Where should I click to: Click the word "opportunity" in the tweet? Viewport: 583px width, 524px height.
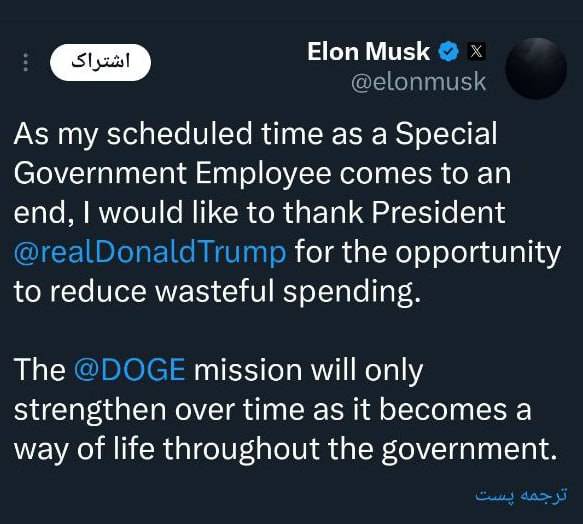tap(478, 254)
